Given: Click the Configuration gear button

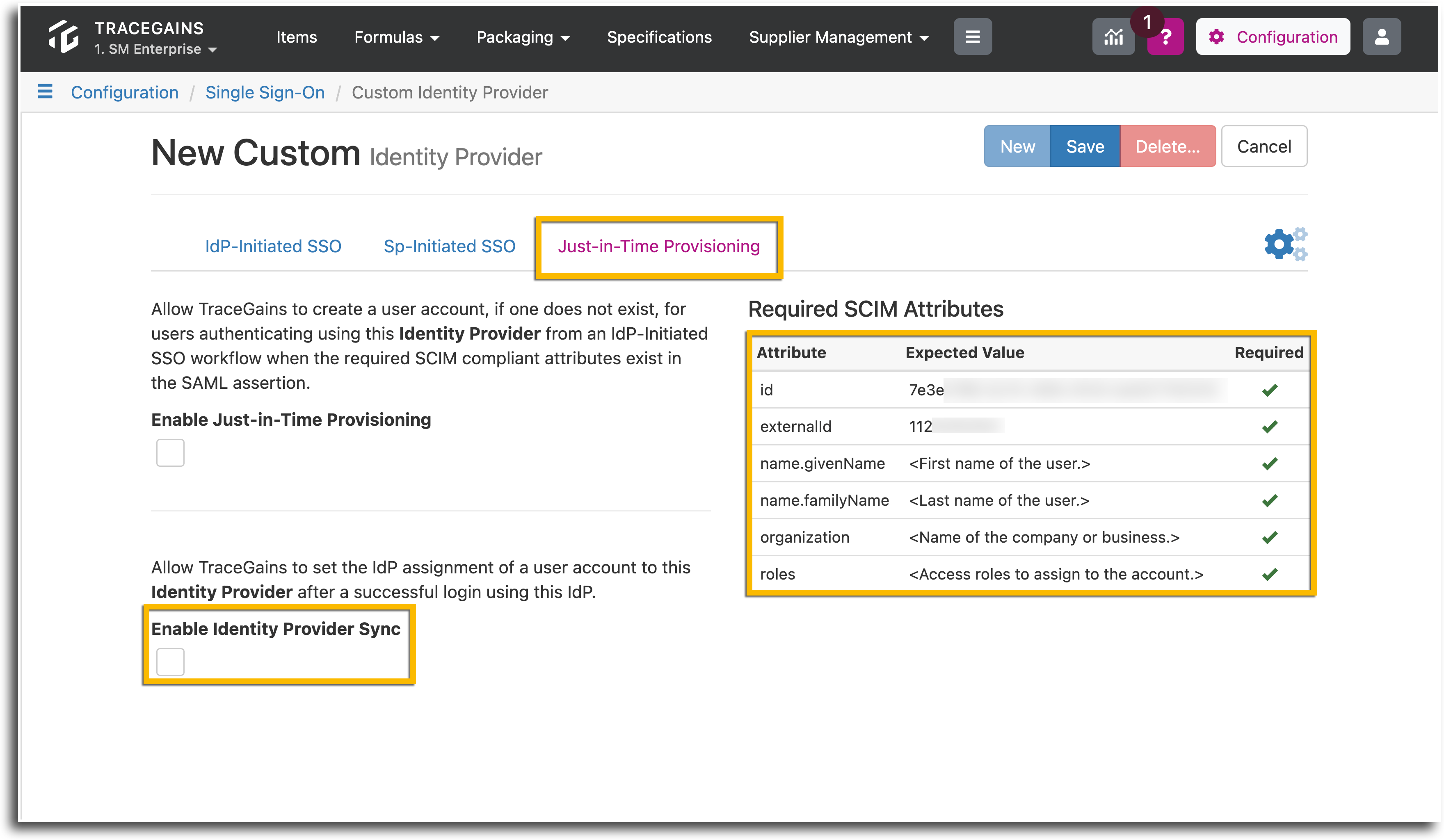Looking at the screenshot, I should tap(1273, 37).
